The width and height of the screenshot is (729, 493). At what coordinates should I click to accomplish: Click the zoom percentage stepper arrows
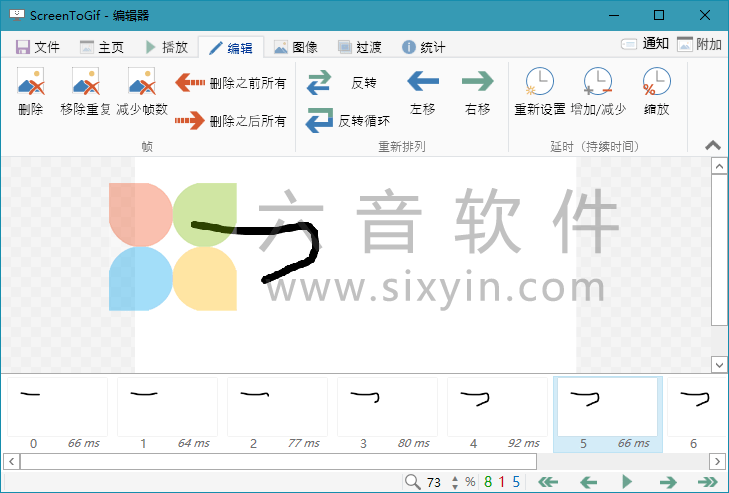click(x=455, y=482)
